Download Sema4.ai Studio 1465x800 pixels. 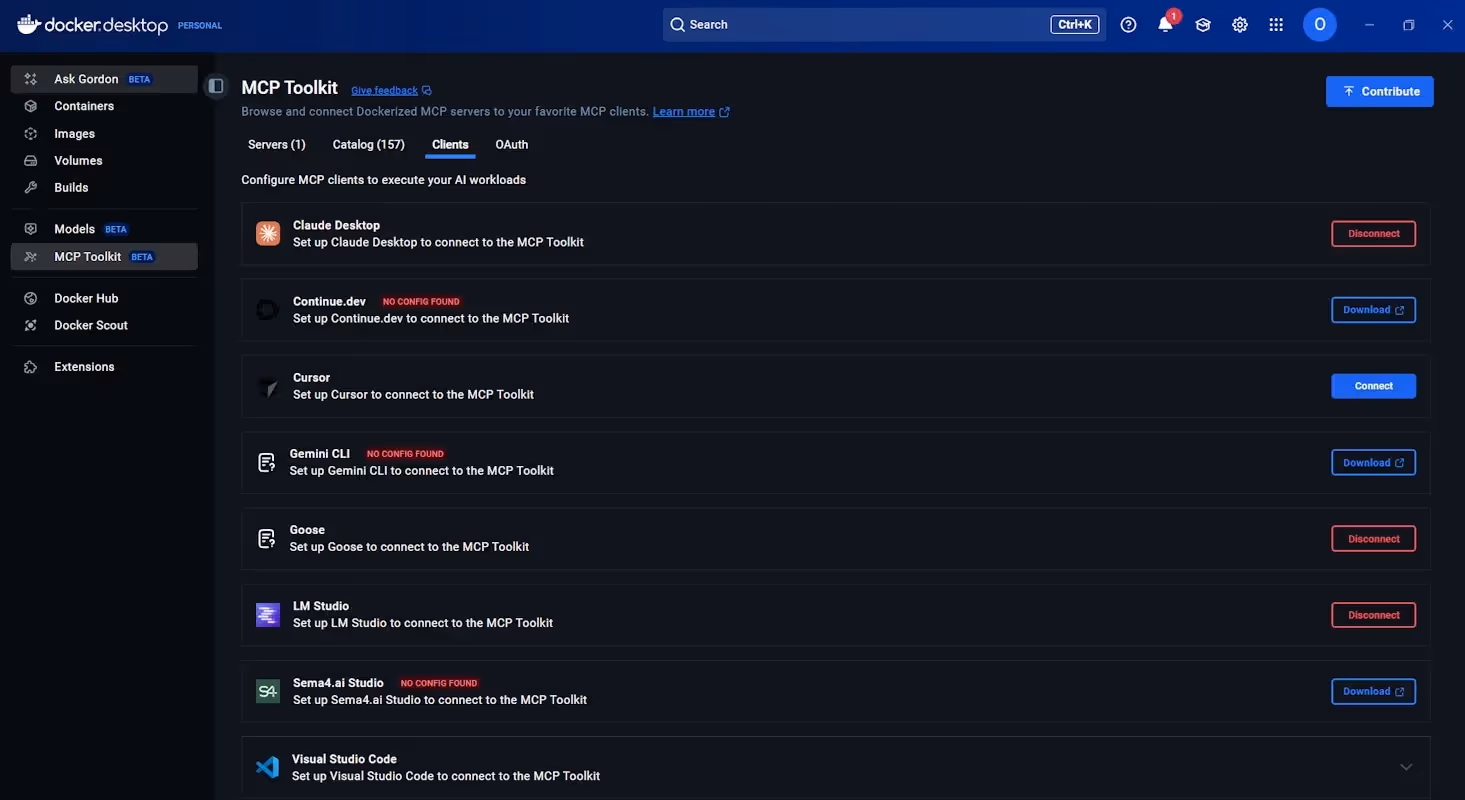(x=1373, y=691)
